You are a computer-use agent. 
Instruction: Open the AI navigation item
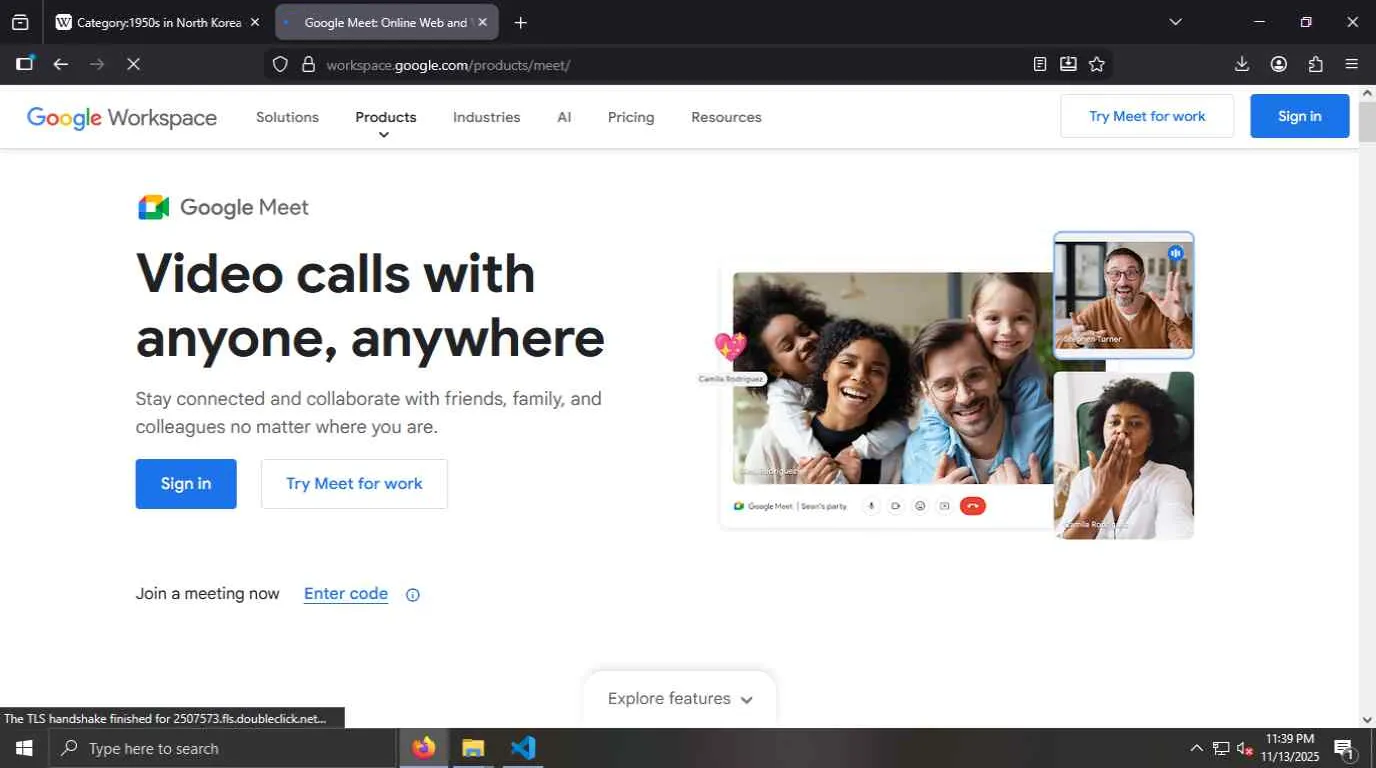564,117
